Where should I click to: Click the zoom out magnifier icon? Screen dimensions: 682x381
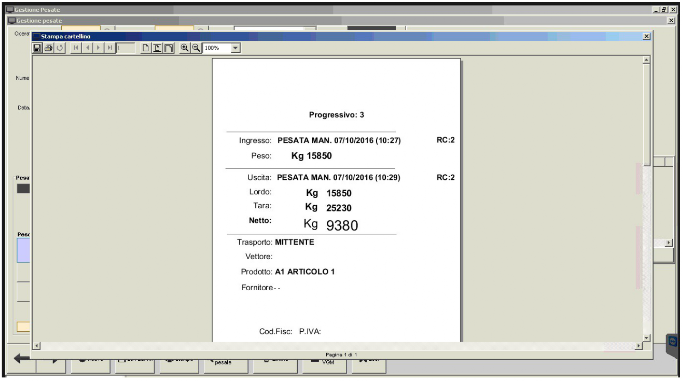[x=196, y=48]
